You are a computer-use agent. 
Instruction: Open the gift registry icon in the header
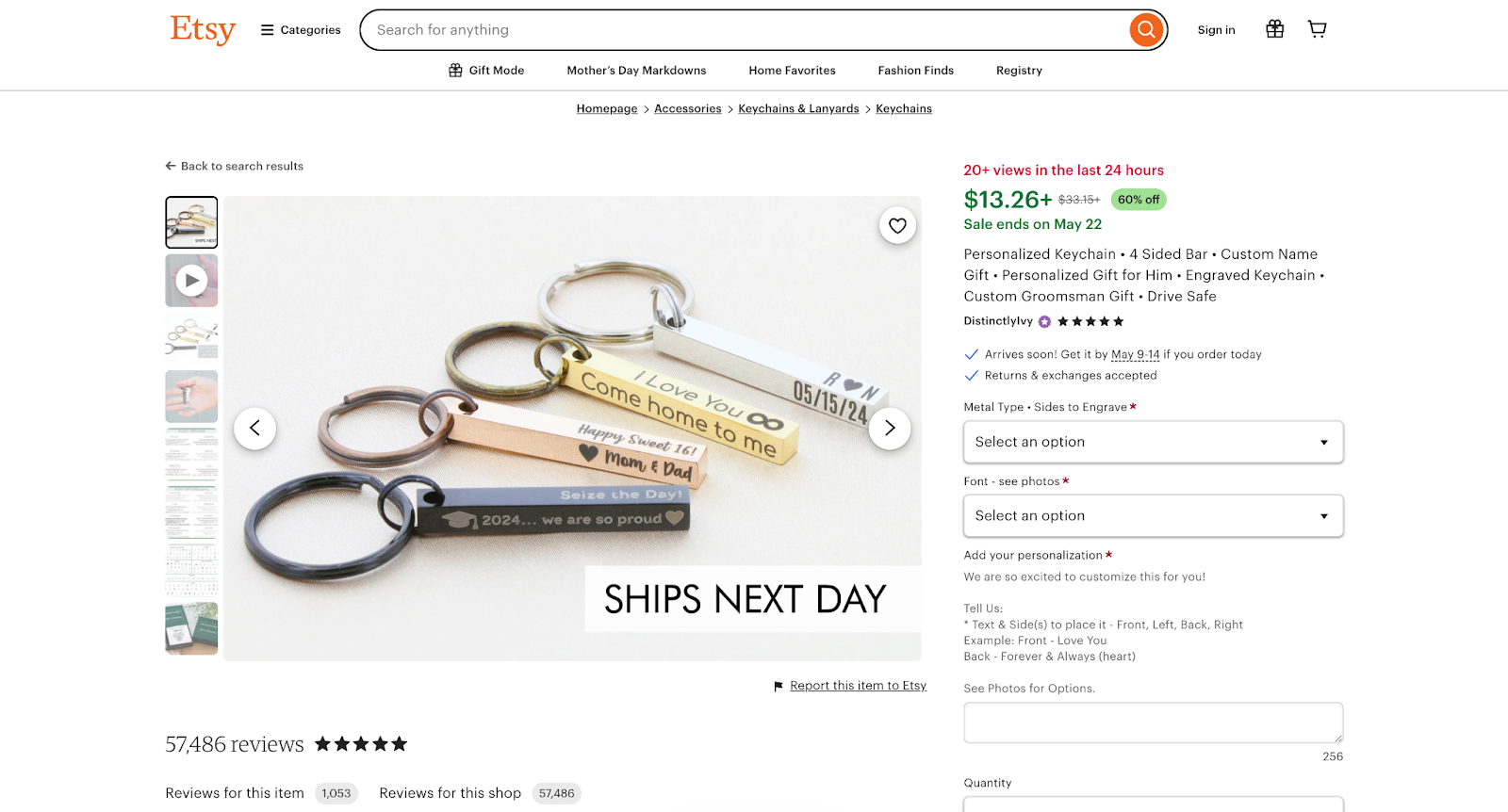tap(1274, 29)
